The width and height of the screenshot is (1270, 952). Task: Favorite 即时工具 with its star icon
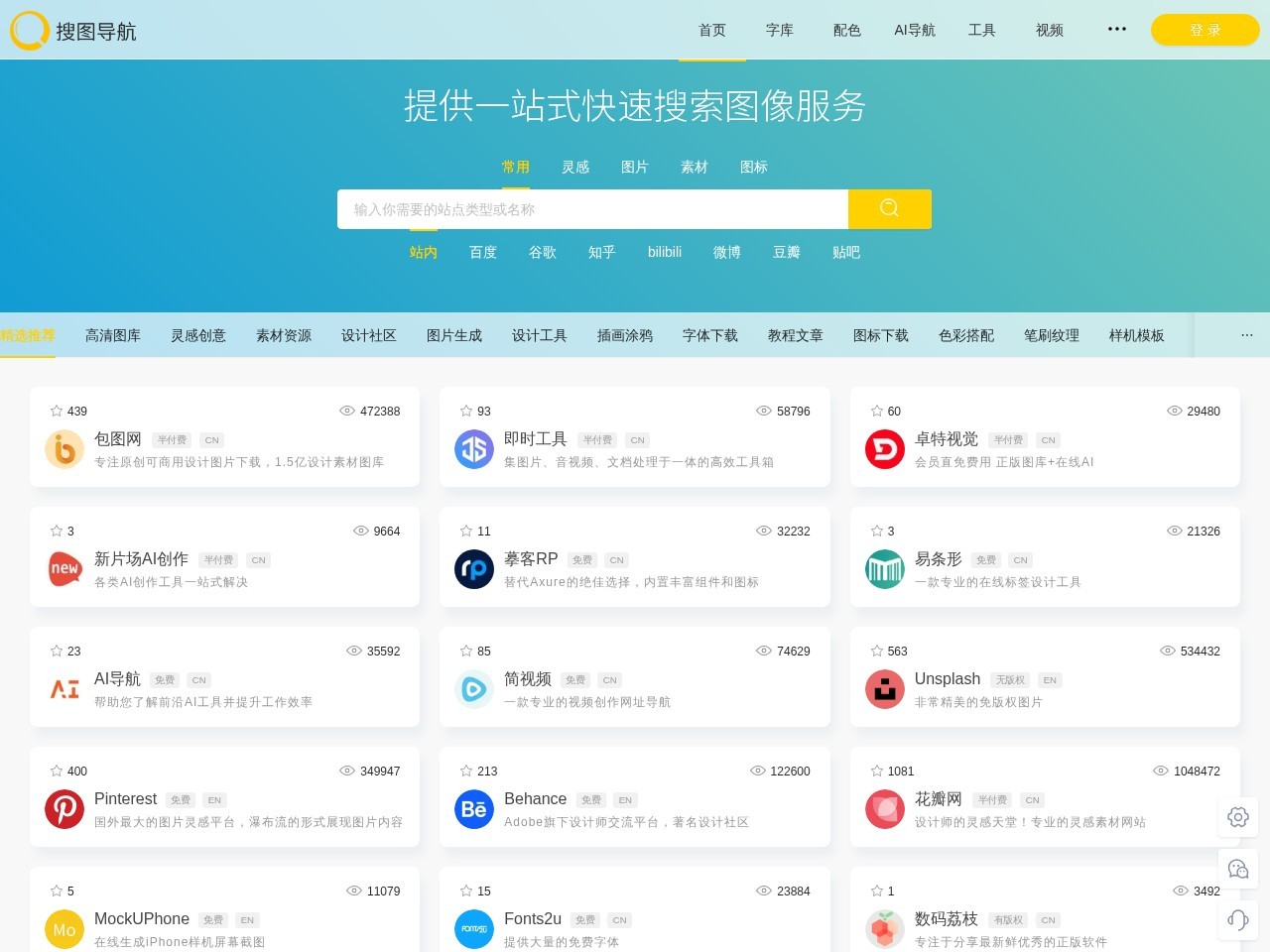click(x=466, y=411)
